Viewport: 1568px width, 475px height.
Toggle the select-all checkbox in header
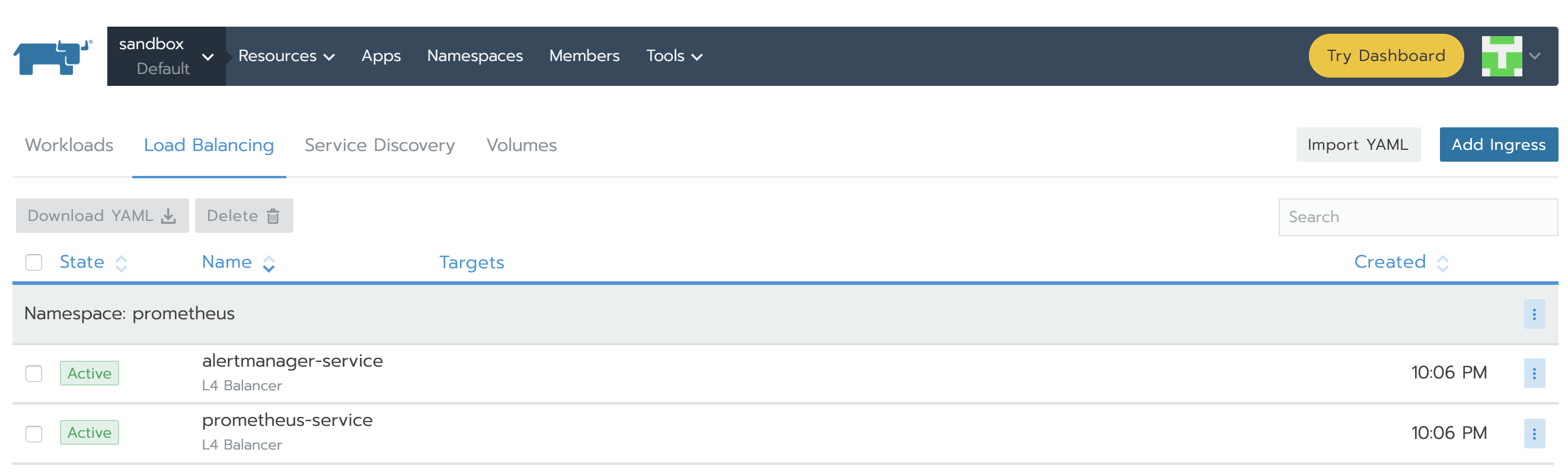point(34,262)
